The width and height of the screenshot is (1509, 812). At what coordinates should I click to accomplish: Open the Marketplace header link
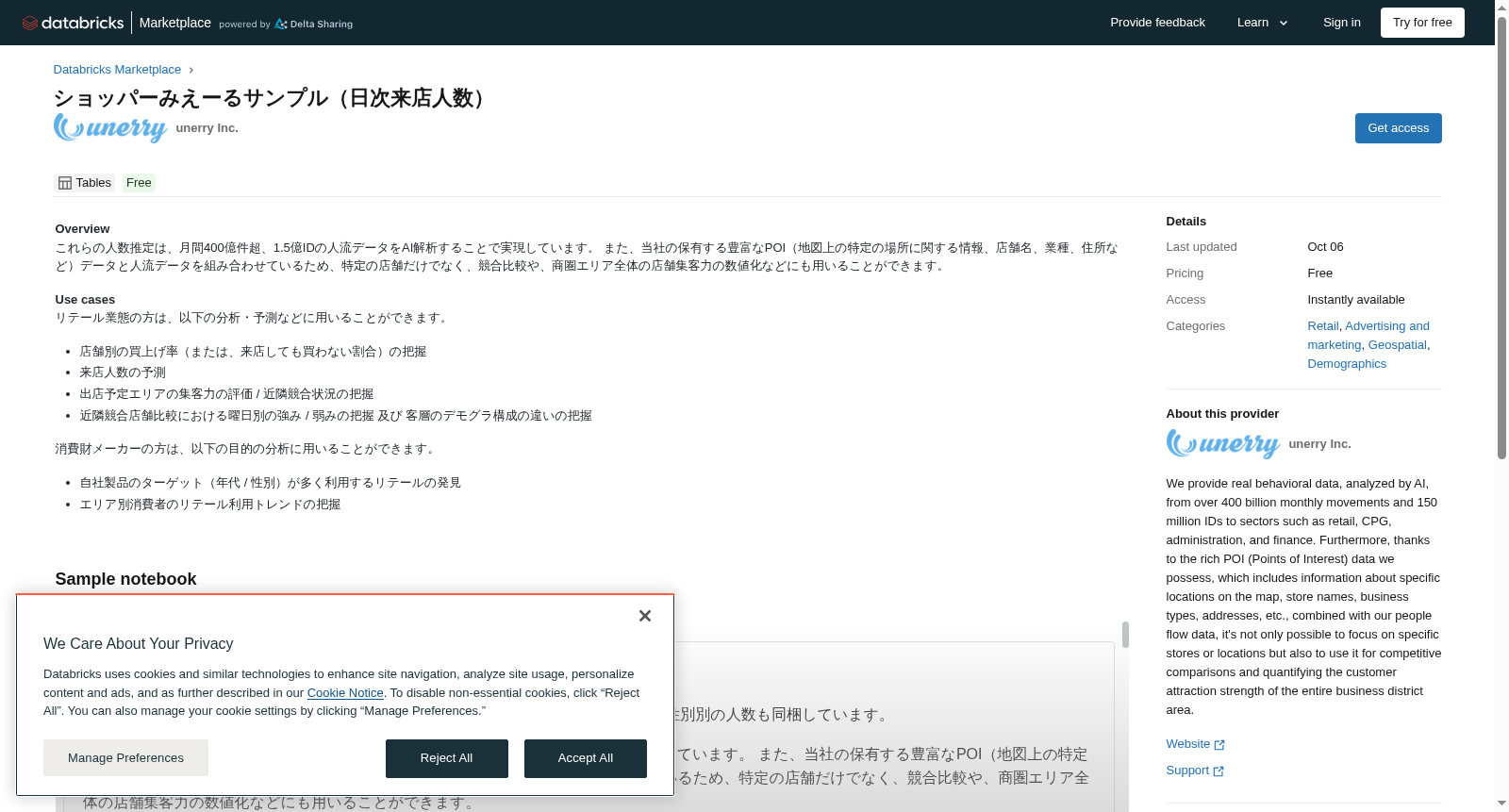click(175, 23)
